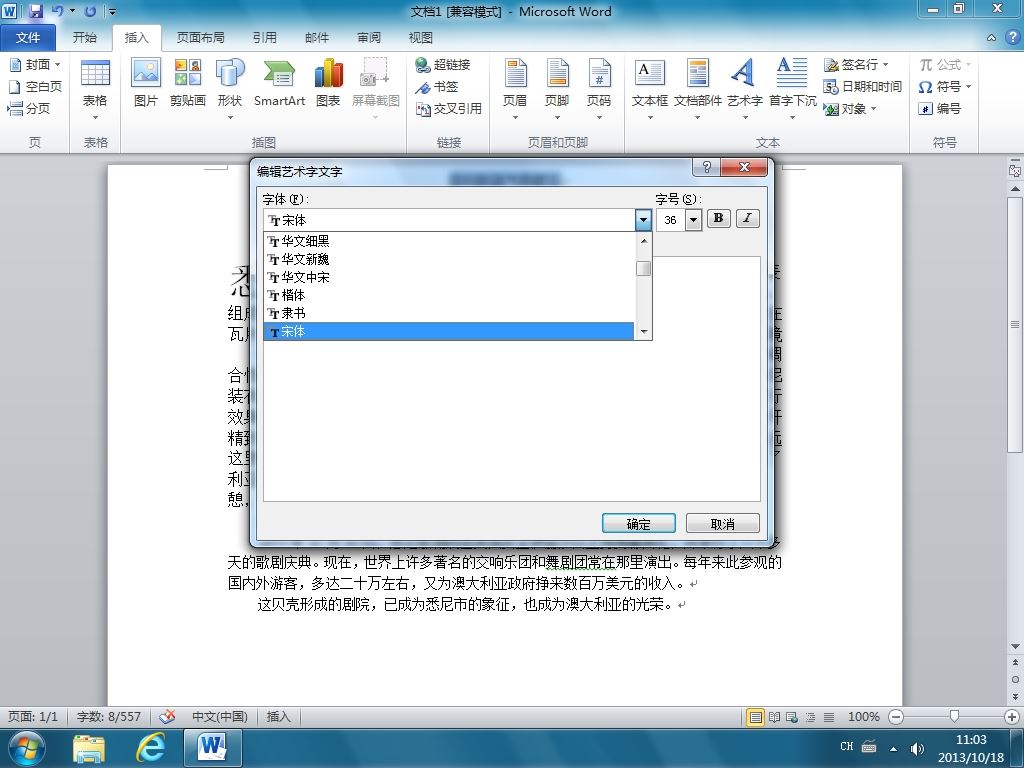Zoom in with the plus button
The height and width of the screenshot is (768, 1024).
[x=1012, y=717]
